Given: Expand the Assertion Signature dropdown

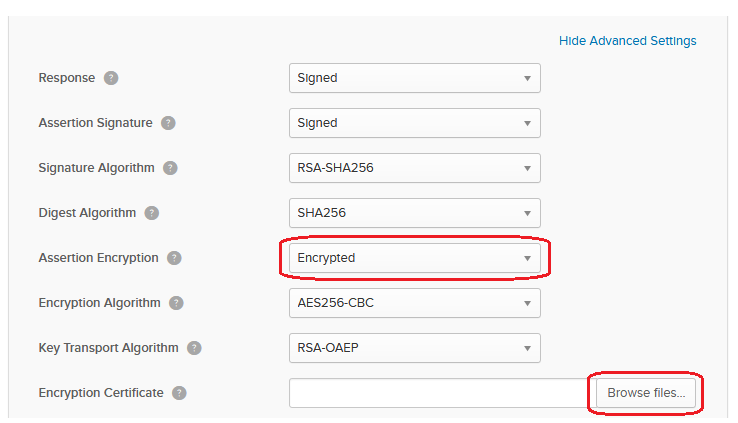Looking at the screenshot, I should (x=415, y=123).
